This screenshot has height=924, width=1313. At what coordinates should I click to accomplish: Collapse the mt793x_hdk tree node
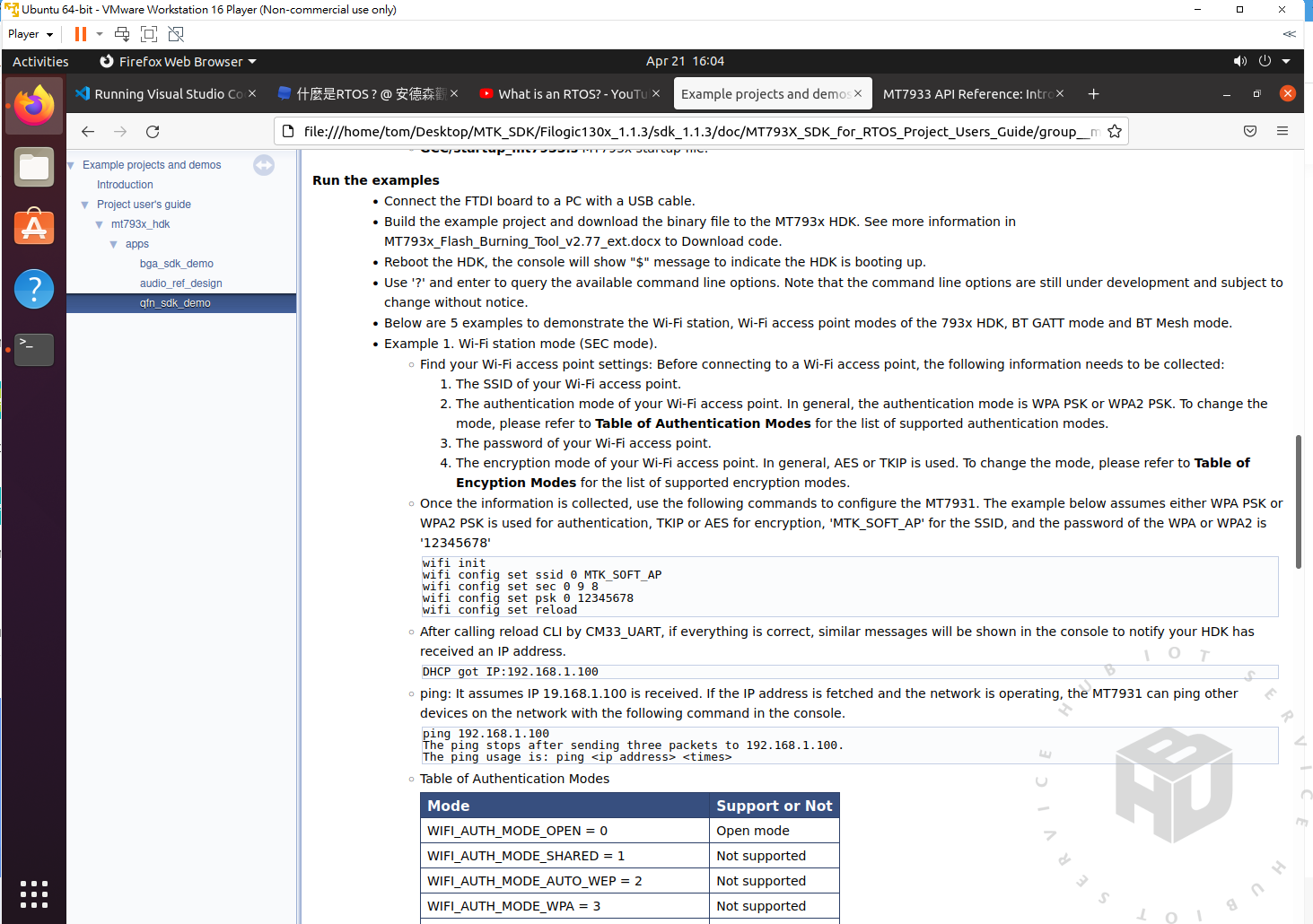click(99, 224)
